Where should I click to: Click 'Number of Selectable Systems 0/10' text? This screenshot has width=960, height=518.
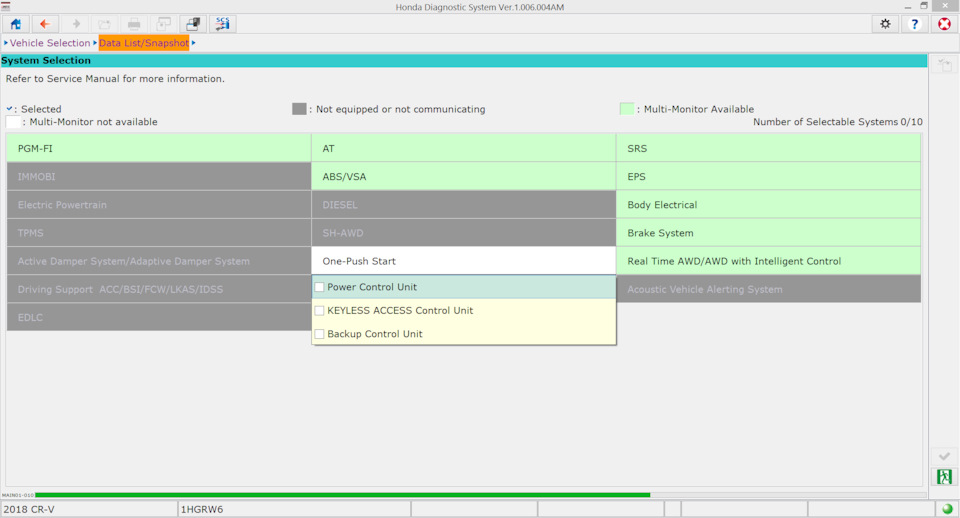tap(838, 122)
